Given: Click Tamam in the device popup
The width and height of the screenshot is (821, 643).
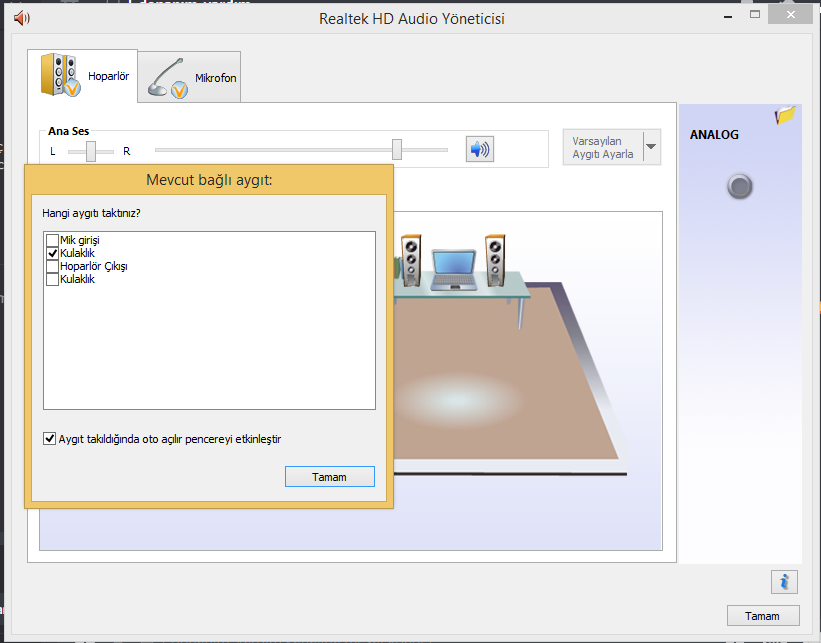Looking at the screenshot, I should 330,476.
